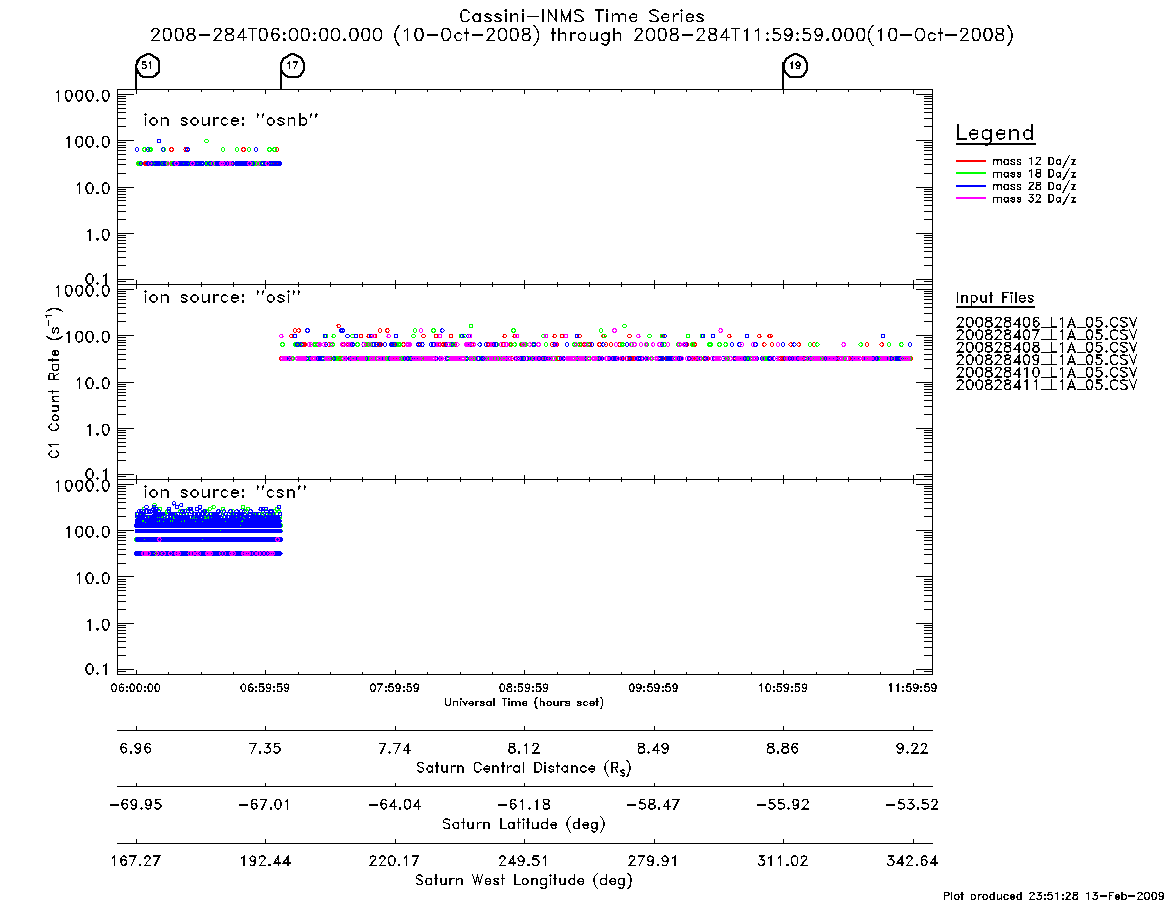Viewport: 1165px width, 900px height.
Task: Click the 1000.0 tick of the osnb panel
Action: [82, 96]
